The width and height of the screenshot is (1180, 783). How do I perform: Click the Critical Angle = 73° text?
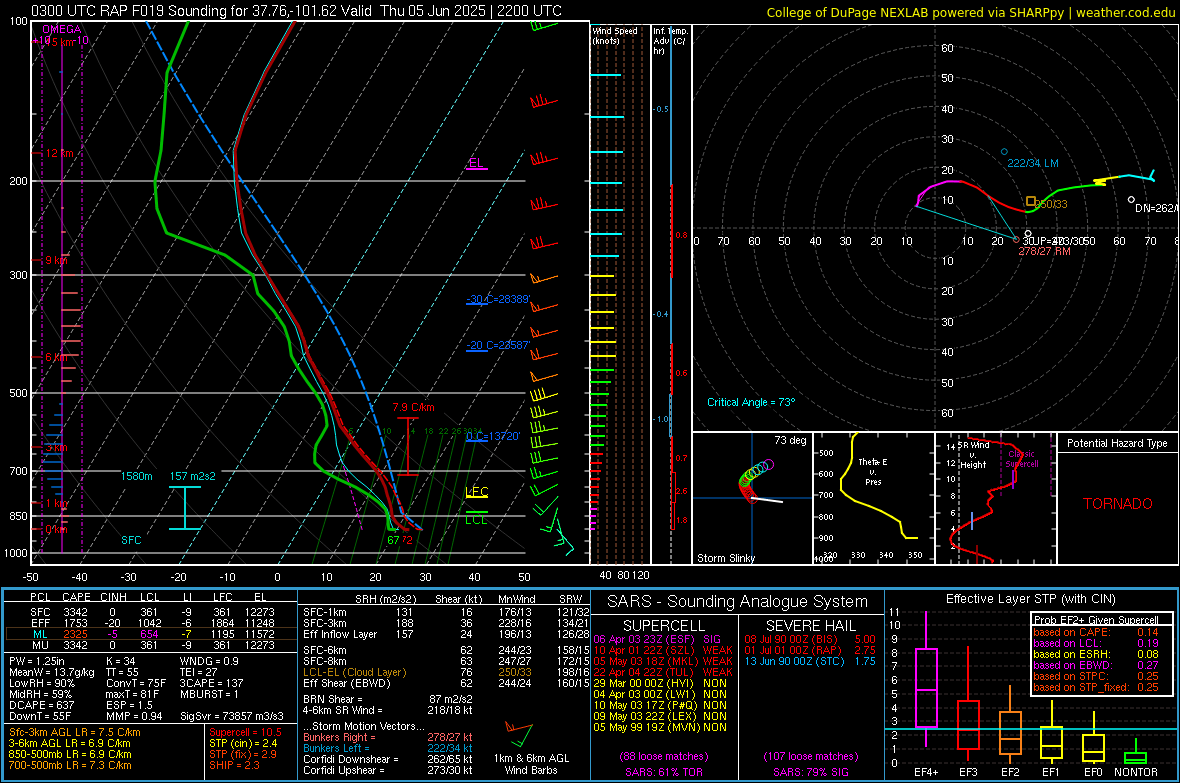tap(750, 402)
